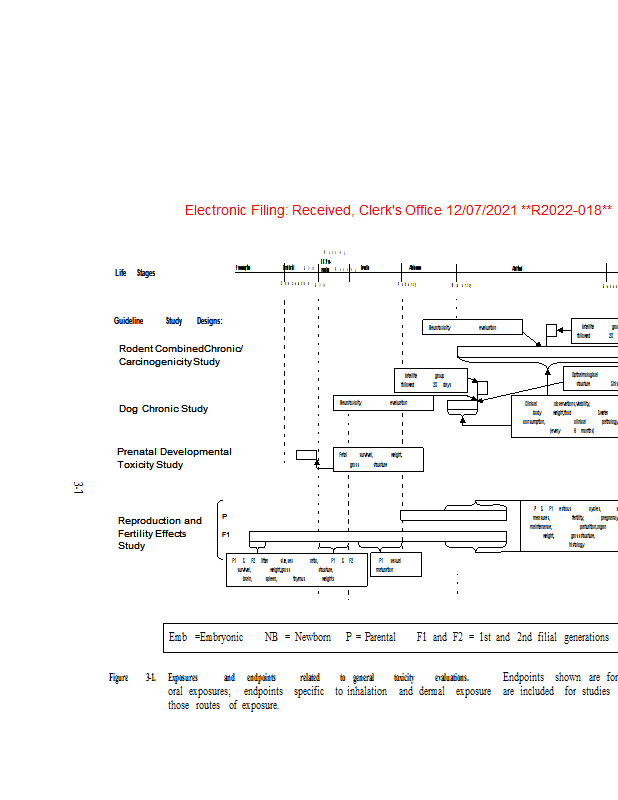
Task: Click the Guideline Study Designs heading
Action: point(168,321)
